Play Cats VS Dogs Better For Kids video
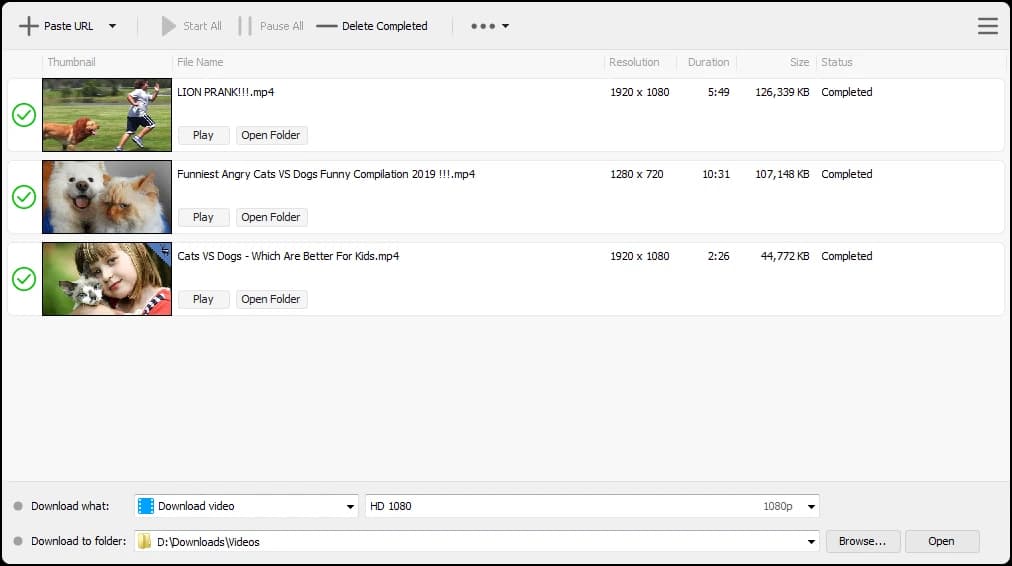1012x566 pixels. [203, 299]
